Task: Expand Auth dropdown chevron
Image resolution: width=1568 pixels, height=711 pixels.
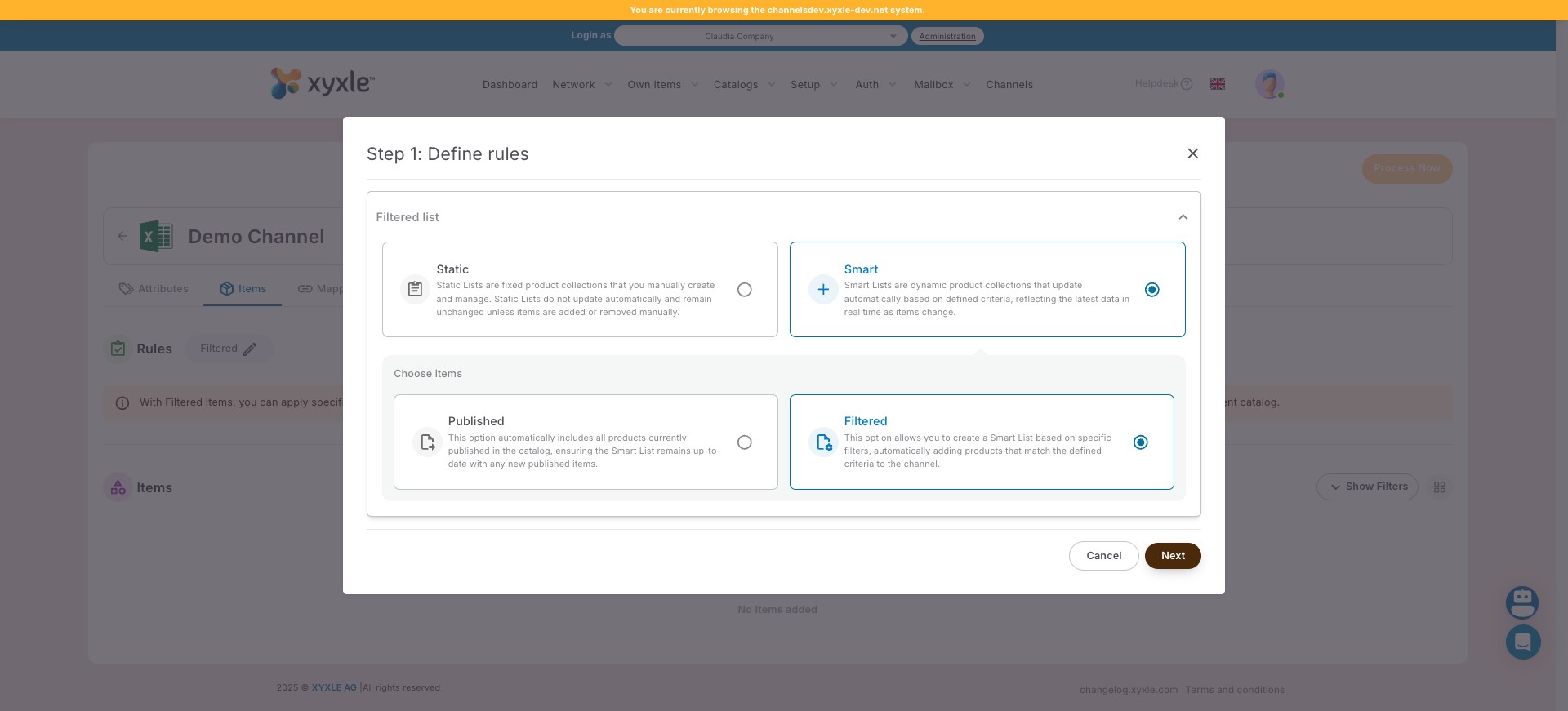Action: pyautogui.click(x=892, y=84)
